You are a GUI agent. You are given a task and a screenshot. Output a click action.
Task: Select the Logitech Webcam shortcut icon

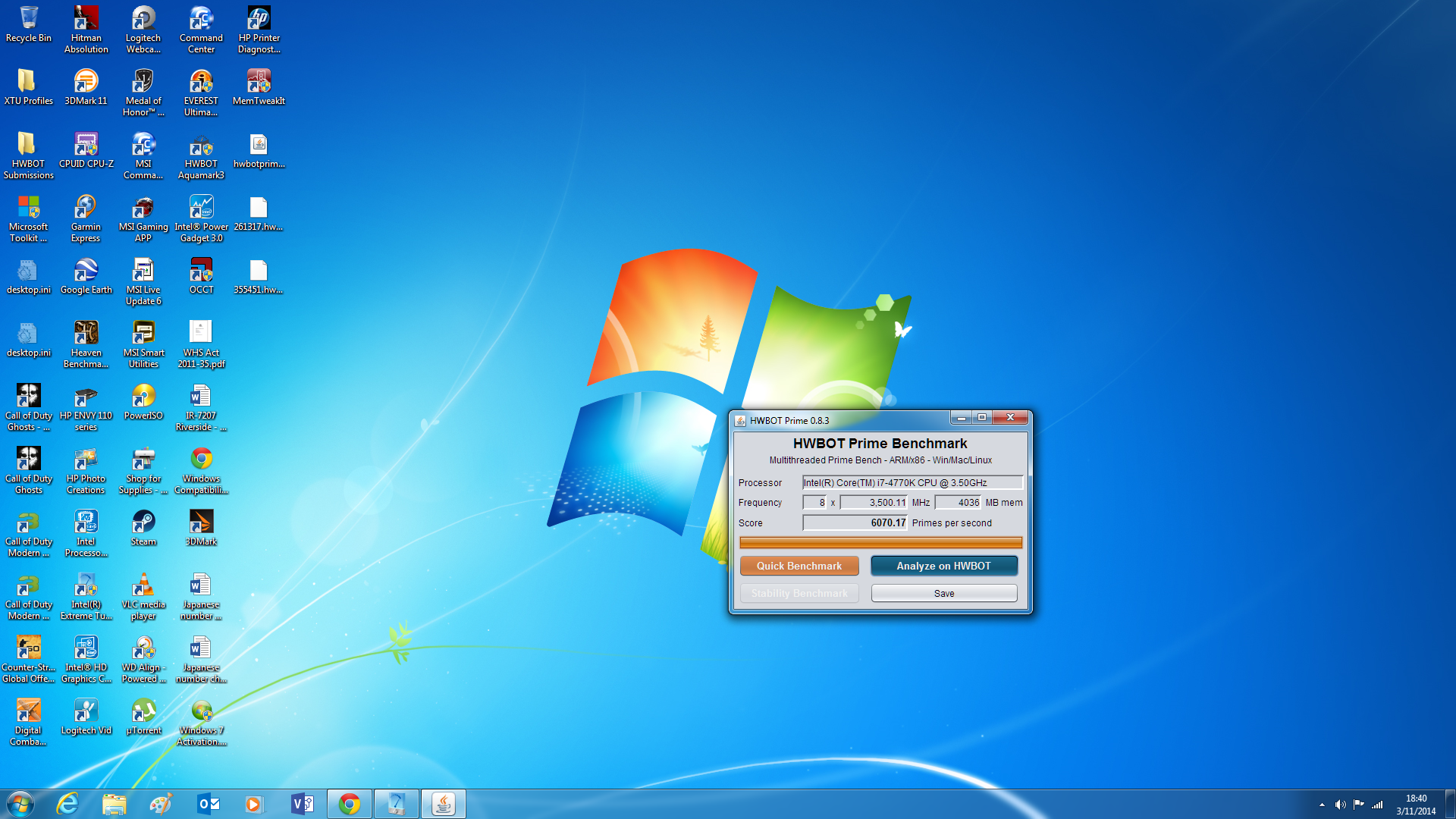coord(143,30)
